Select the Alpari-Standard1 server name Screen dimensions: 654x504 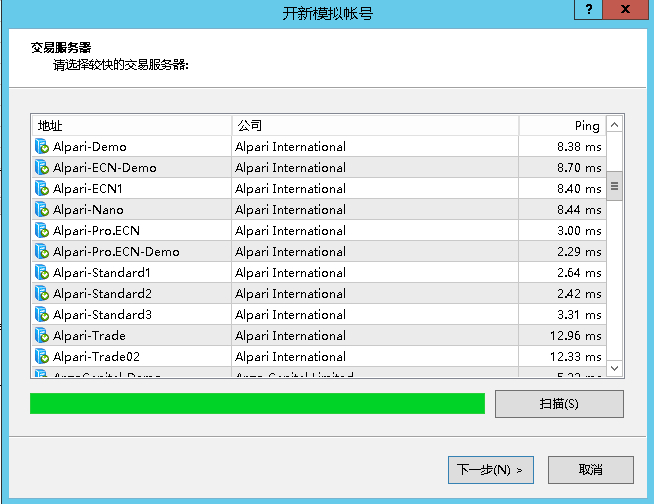102,273
